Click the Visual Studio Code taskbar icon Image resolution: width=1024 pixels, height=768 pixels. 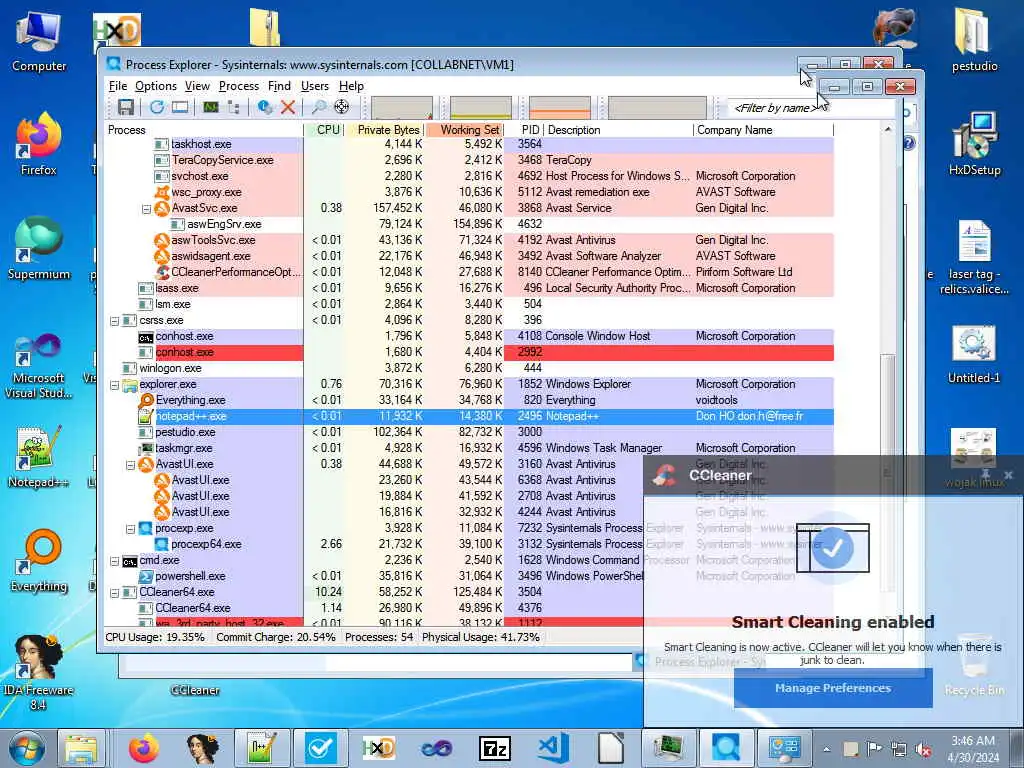552,748
